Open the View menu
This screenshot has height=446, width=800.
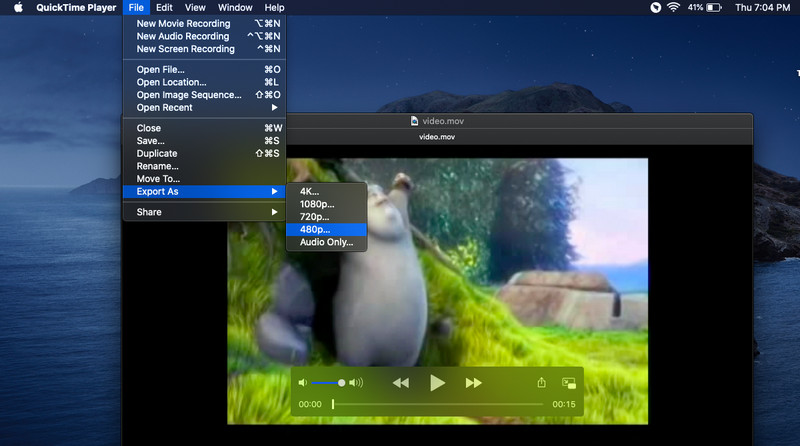195,7
